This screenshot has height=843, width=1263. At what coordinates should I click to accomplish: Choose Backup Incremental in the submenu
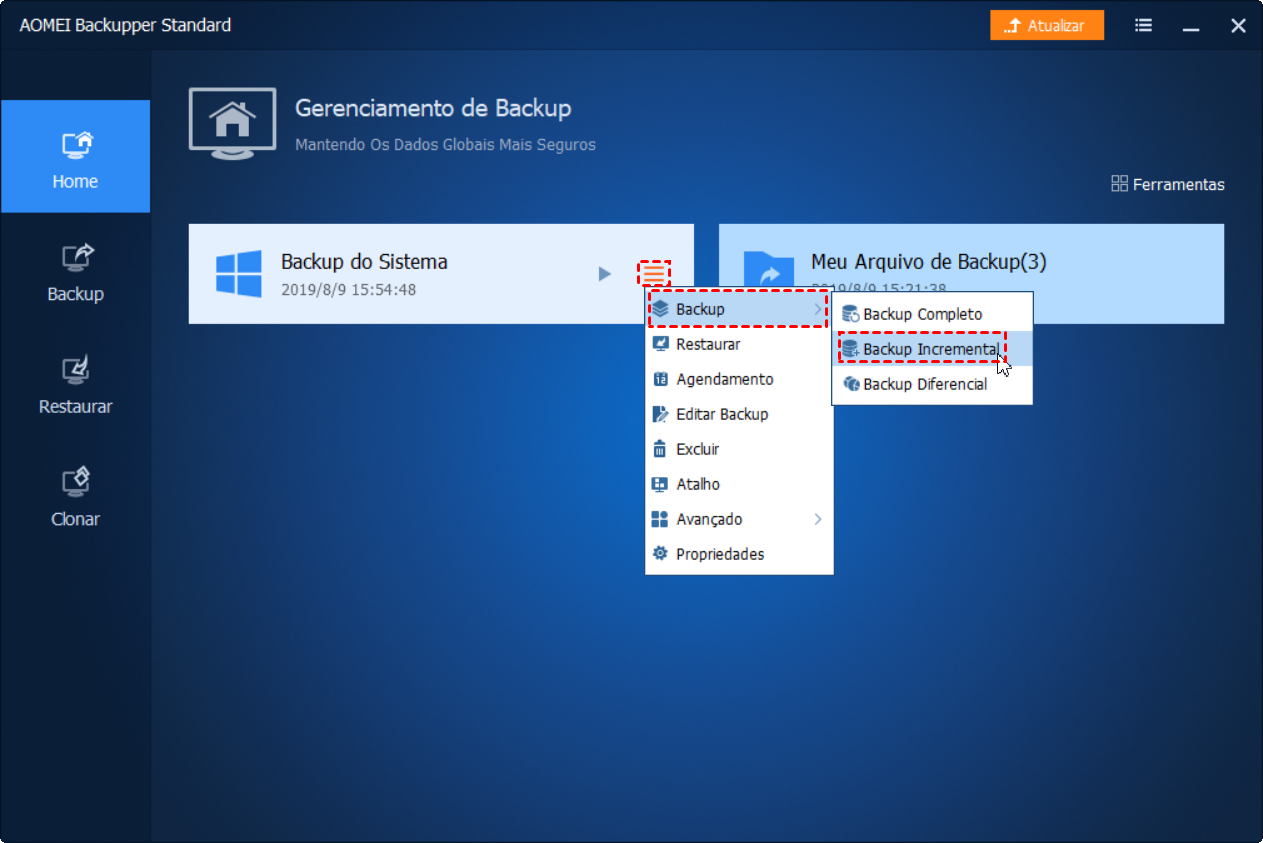pyautogui.click(x=932, y=349)
